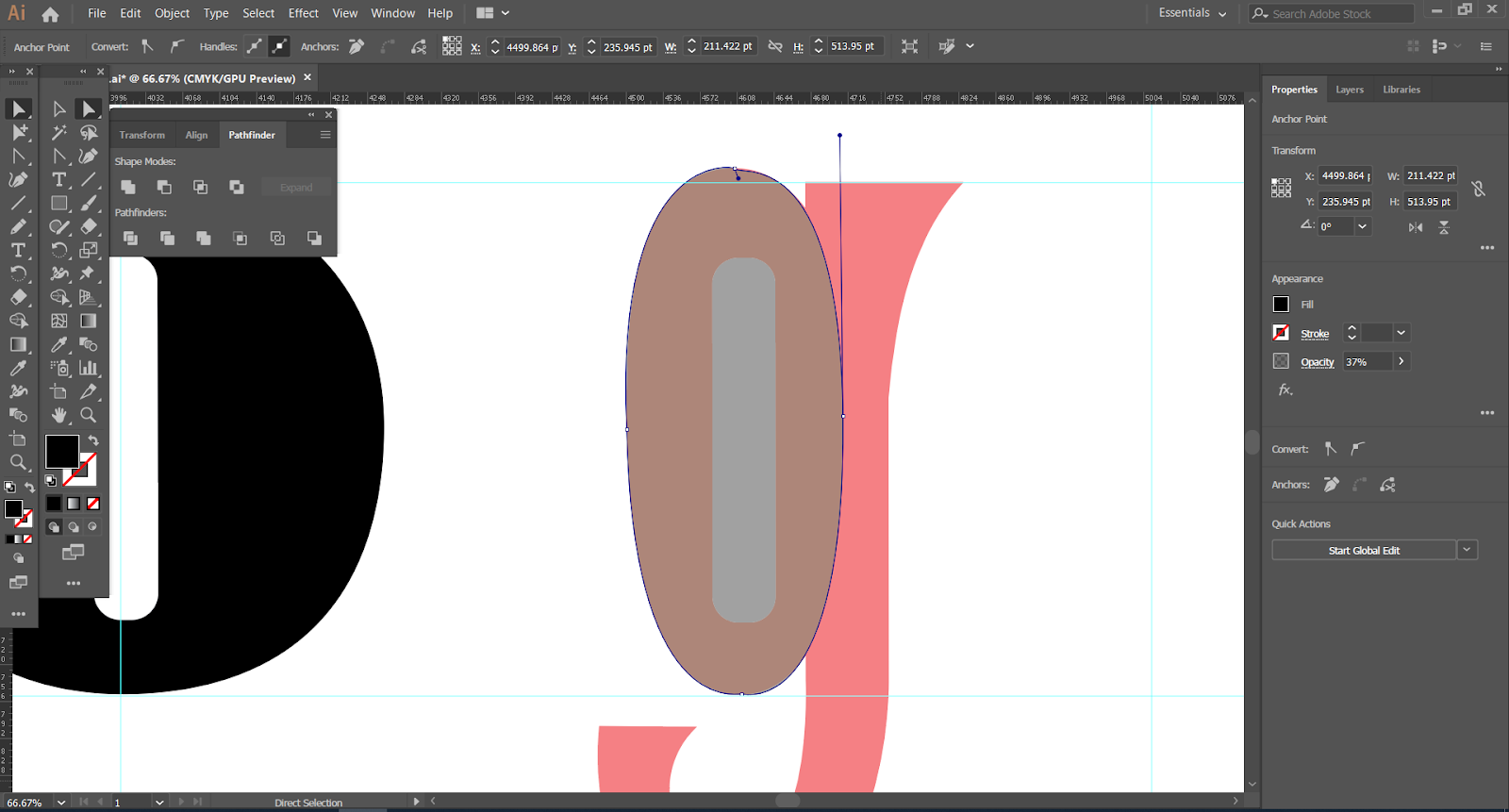Open the Stroke panel link in Appearance
The height and width of the screenshot is (812, 1509).
pos(1315,334)
